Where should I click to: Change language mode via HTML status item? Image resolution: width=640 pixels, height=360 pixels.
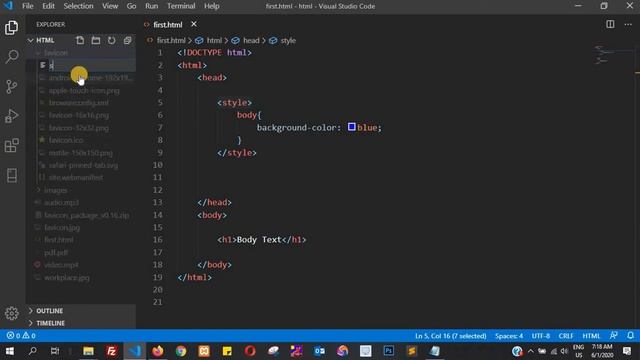click(591, 336)
